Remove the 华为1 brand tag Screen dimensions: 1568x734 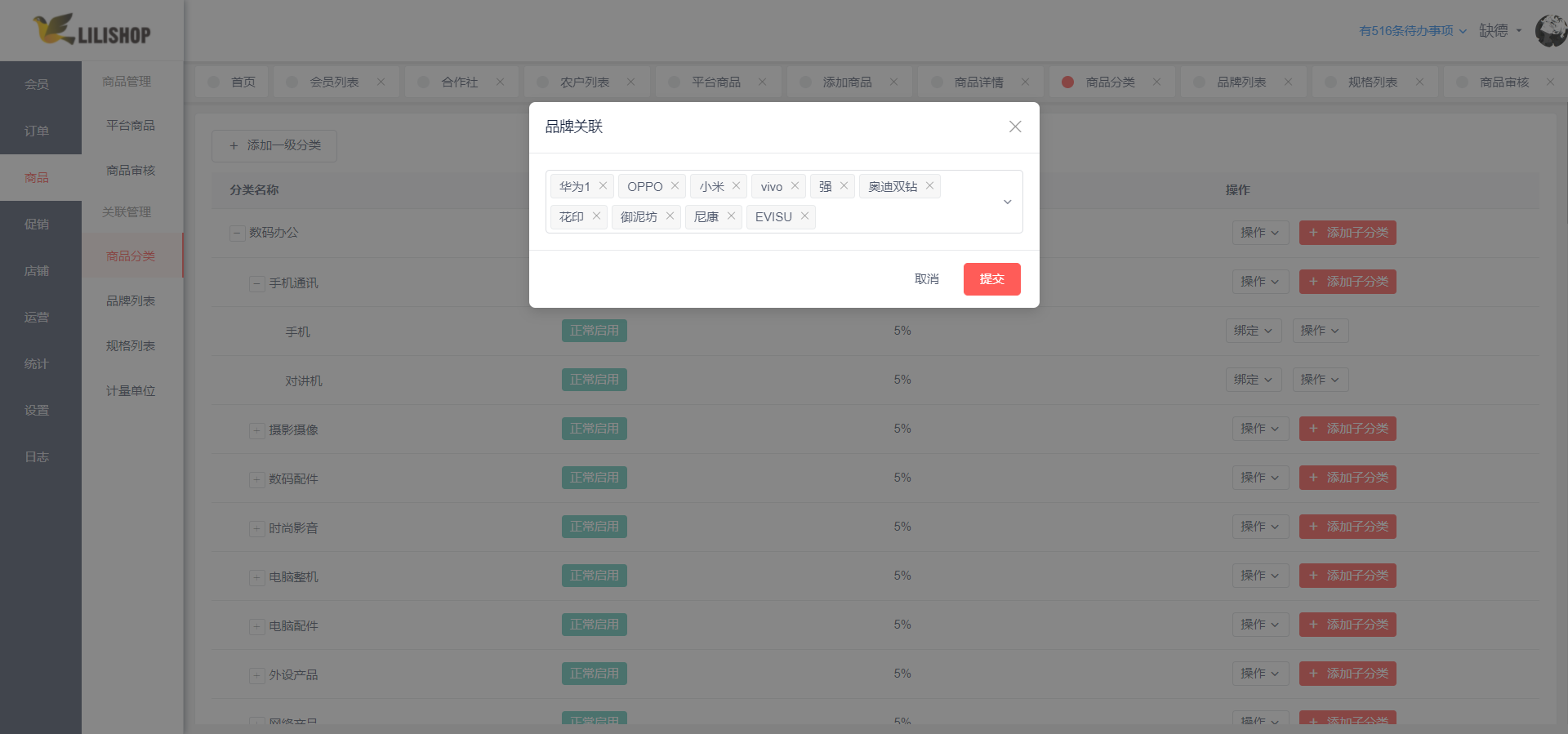[603, 186]
